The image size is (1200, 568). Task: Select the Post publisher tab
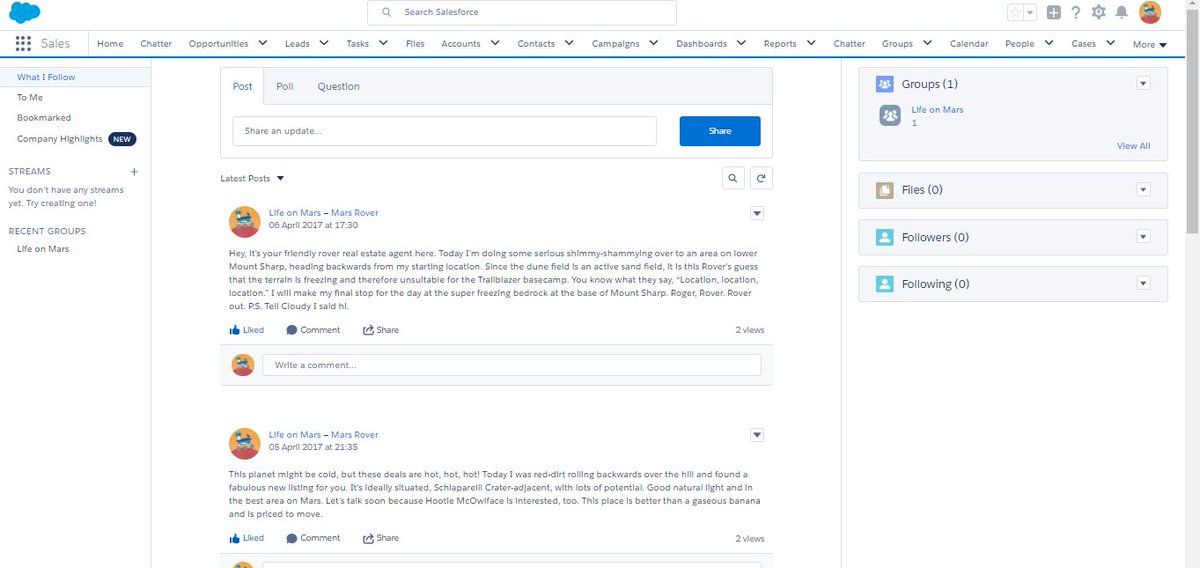(x=243, y=86)
